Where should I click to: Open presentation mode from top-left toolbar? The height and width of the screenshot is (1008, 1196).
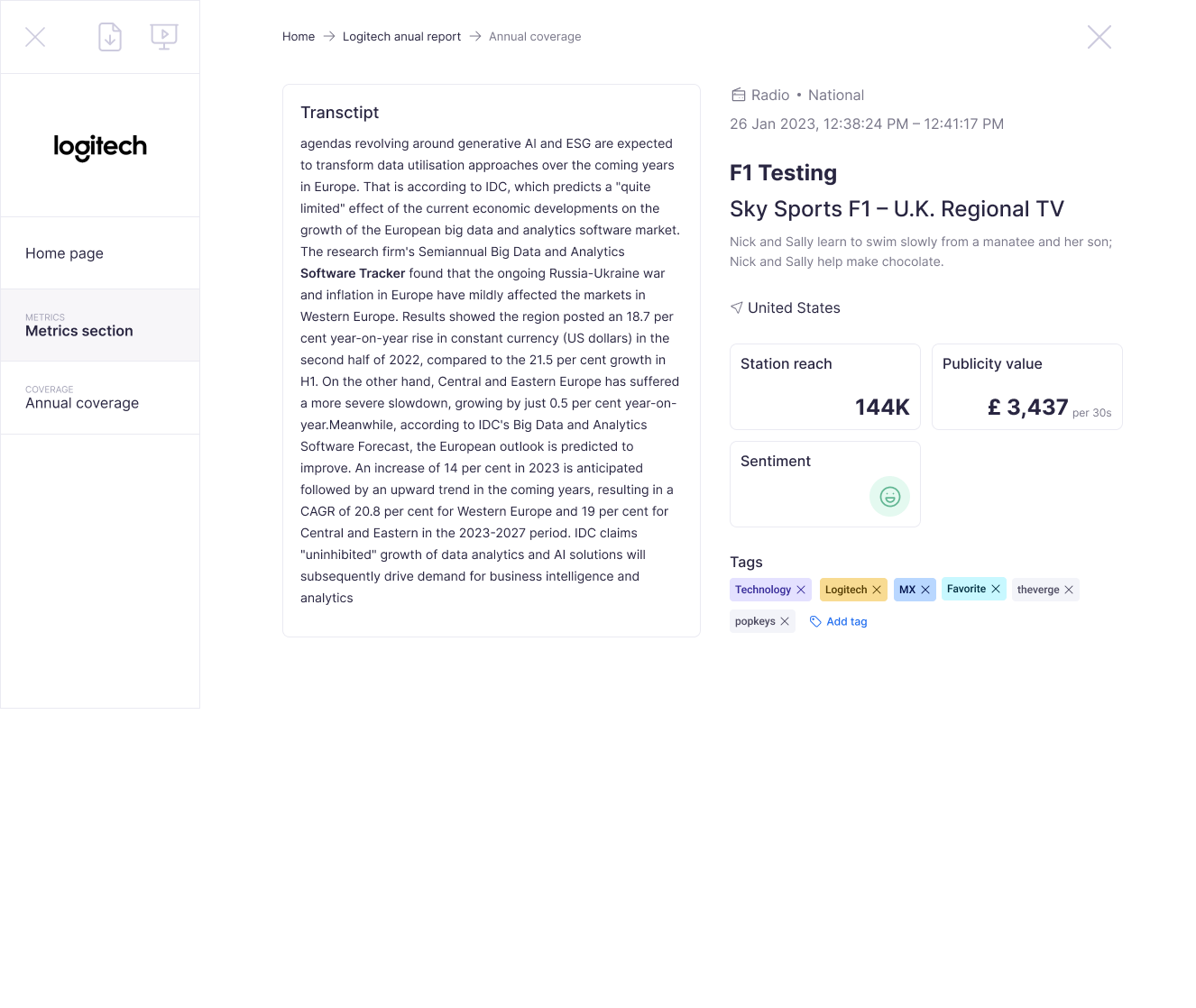pyautogui.click(x=163, y=36)
